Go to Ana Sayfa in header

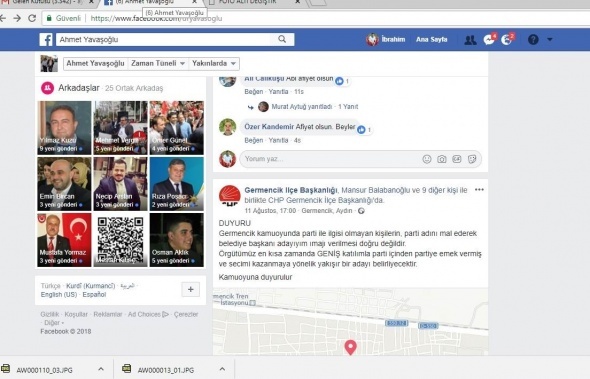coord(432,40)
